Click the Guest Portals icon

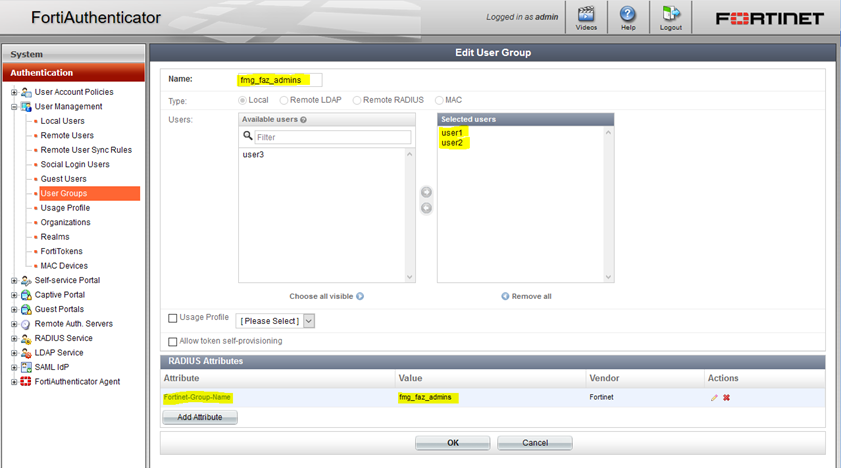(26, 309)
